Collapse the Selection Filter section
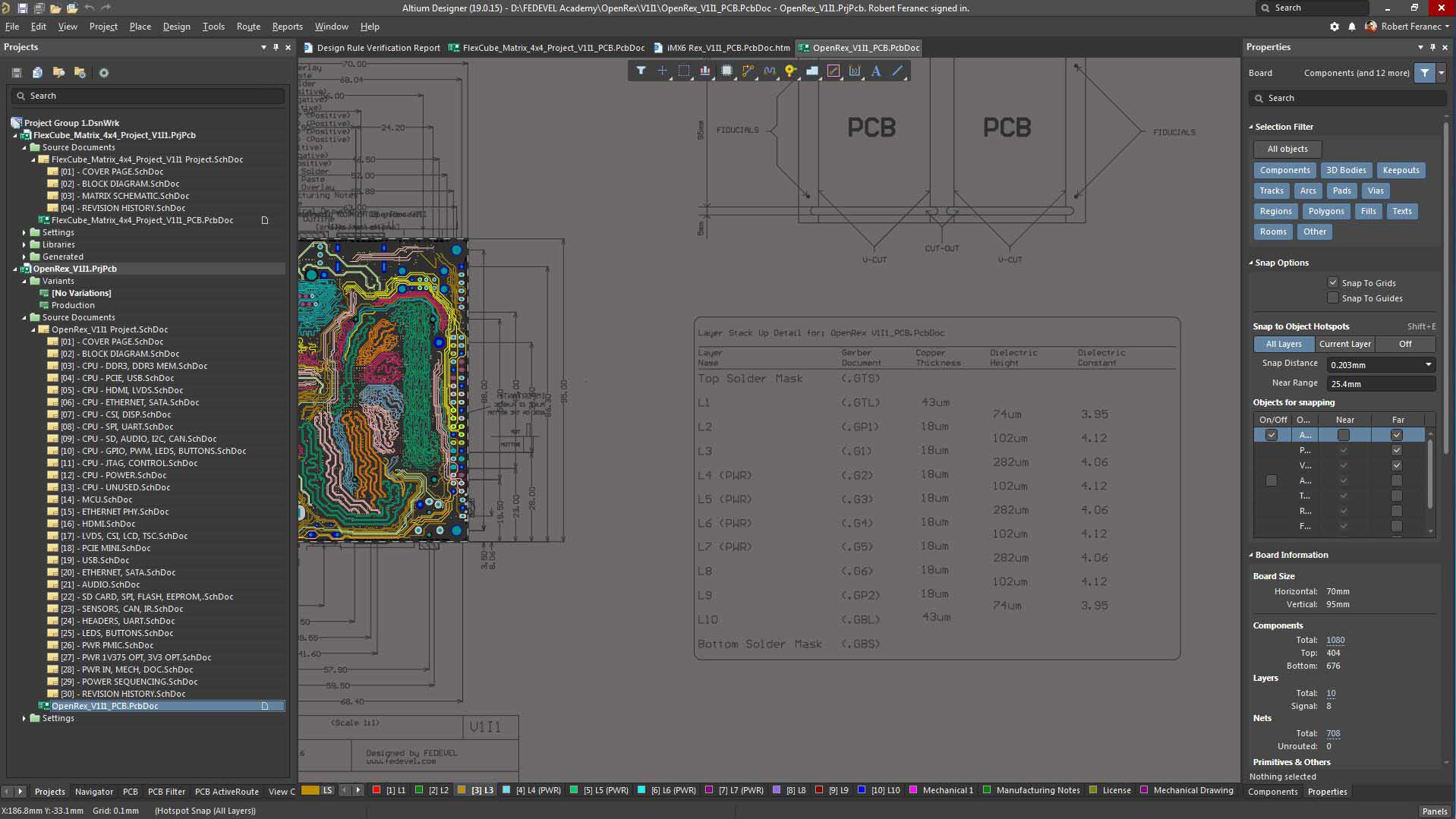This screenshot has height=819, width=1456. coord(1251,127)
